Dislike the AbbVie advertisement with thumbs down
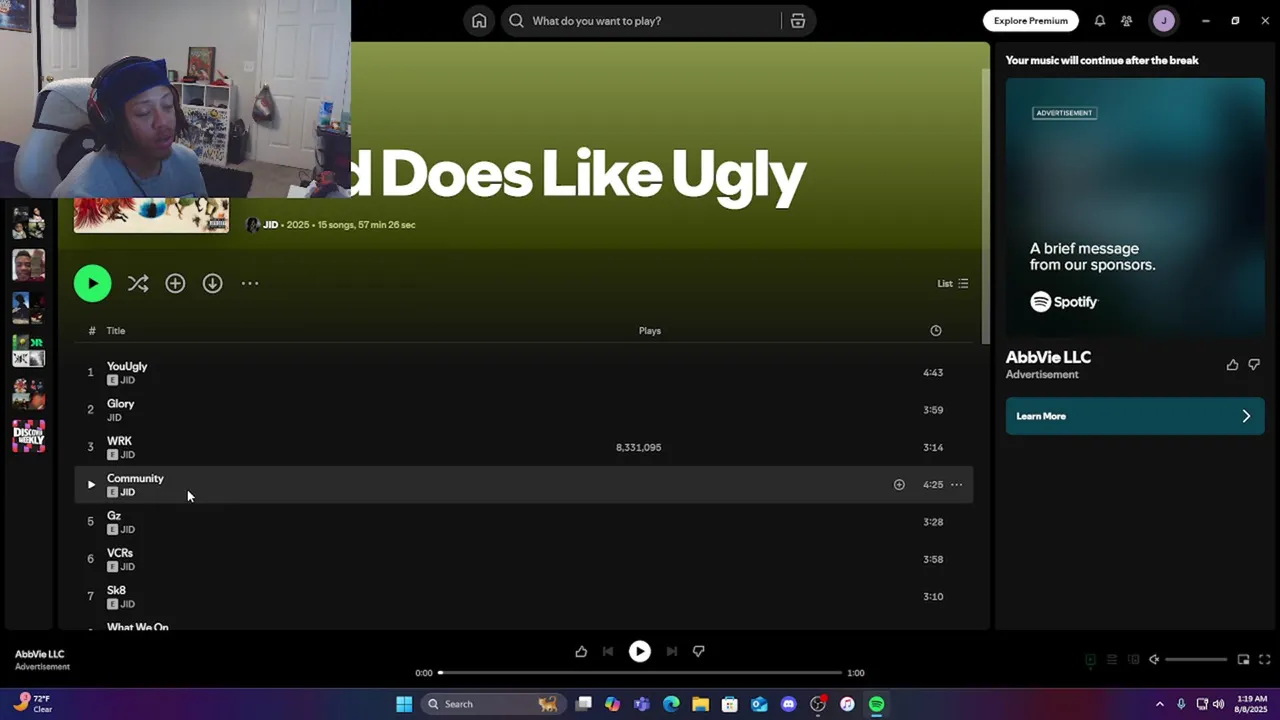1280x720 pixels. point(1254,365)
